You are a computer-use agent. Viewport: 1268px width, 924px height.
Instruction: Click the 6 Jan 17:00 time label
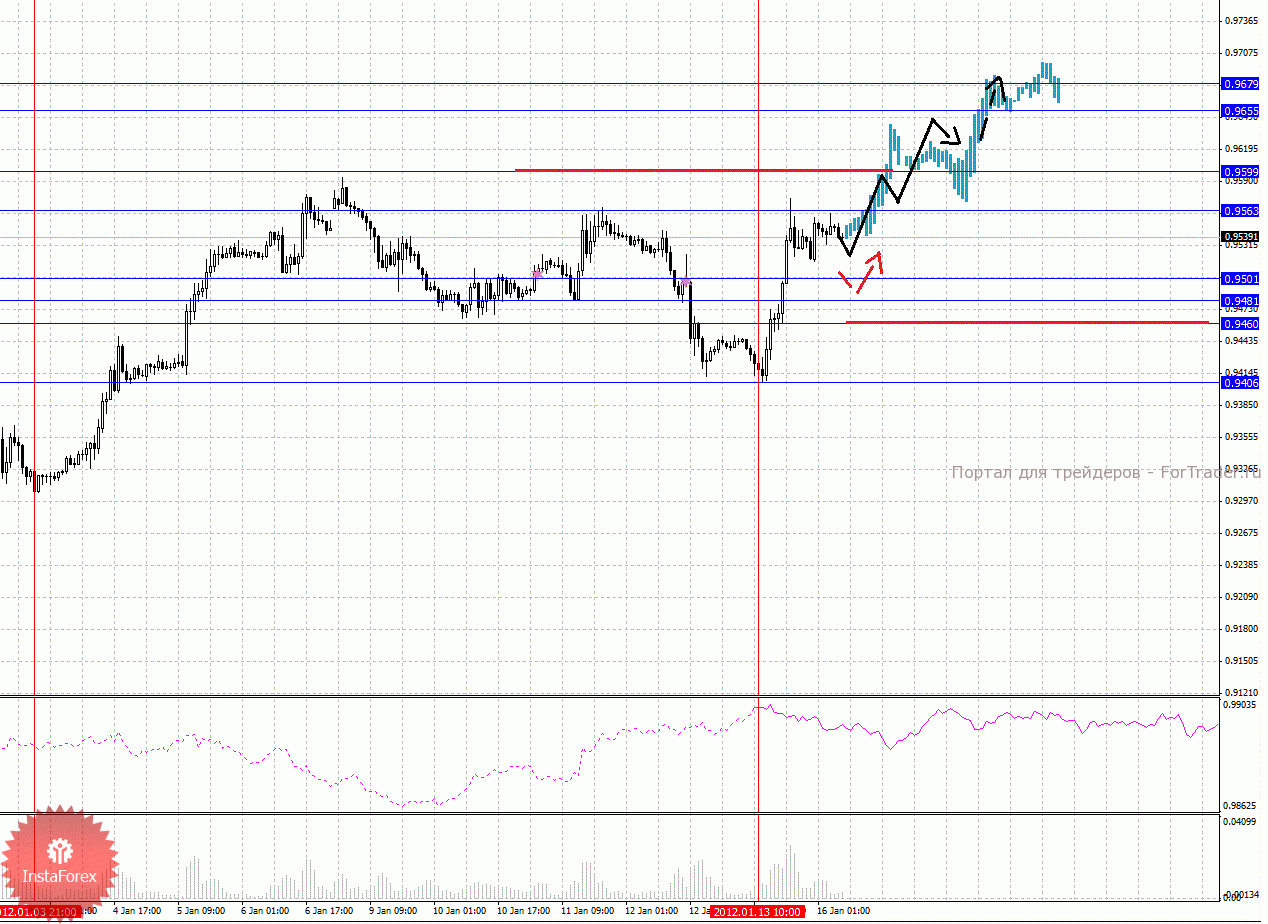[x=329, y=911]
